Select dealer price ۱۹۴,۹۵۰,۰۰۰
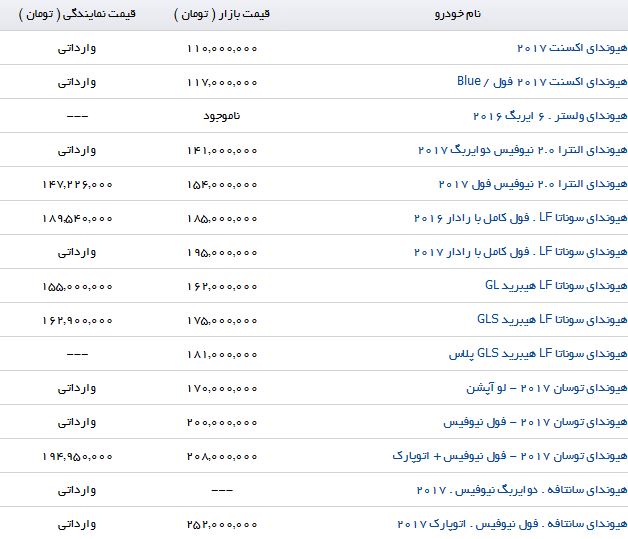The image size is (628, 539). point(77,457)
